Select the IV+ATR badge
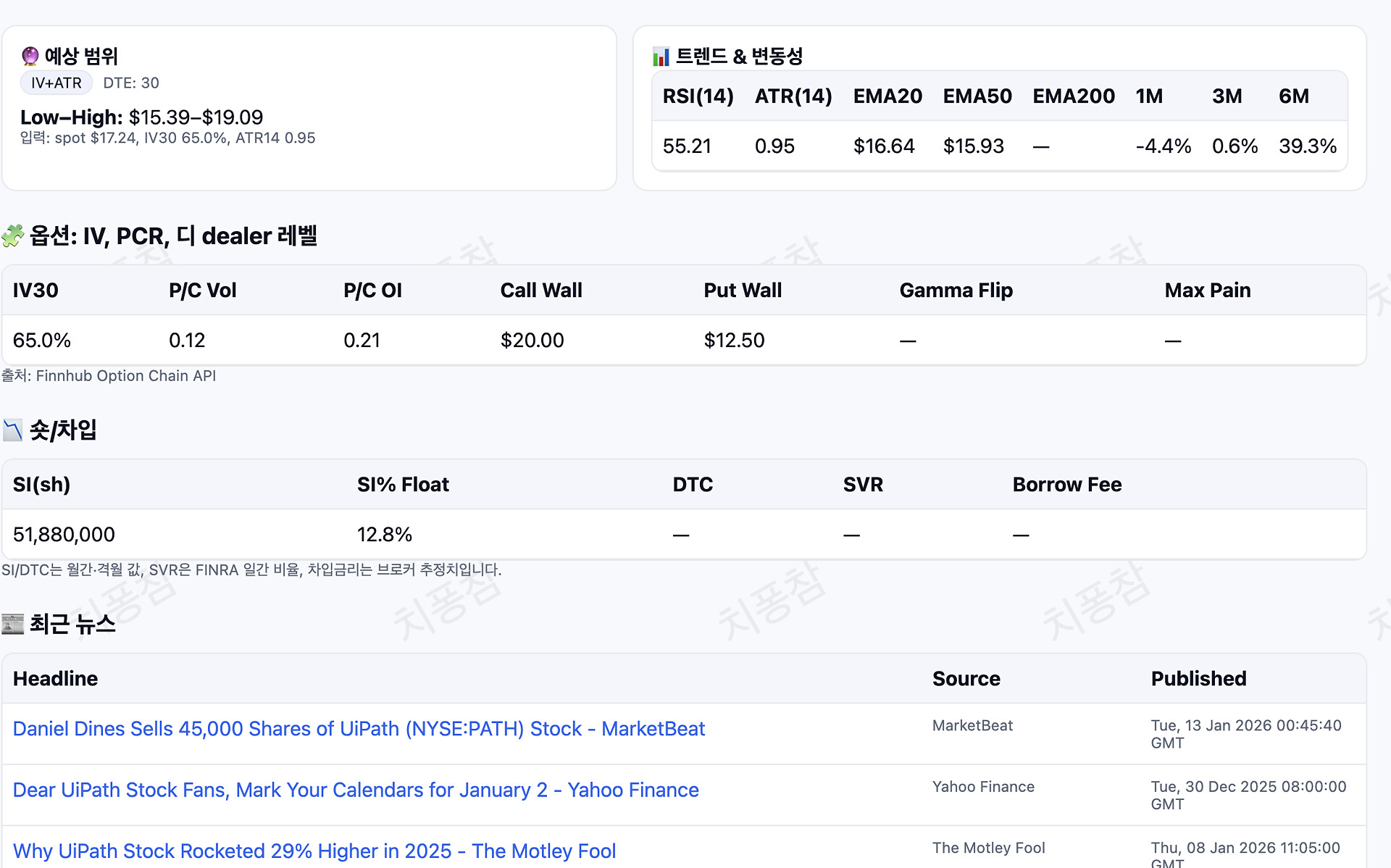1391x868 pixels. tap(57, 83)
